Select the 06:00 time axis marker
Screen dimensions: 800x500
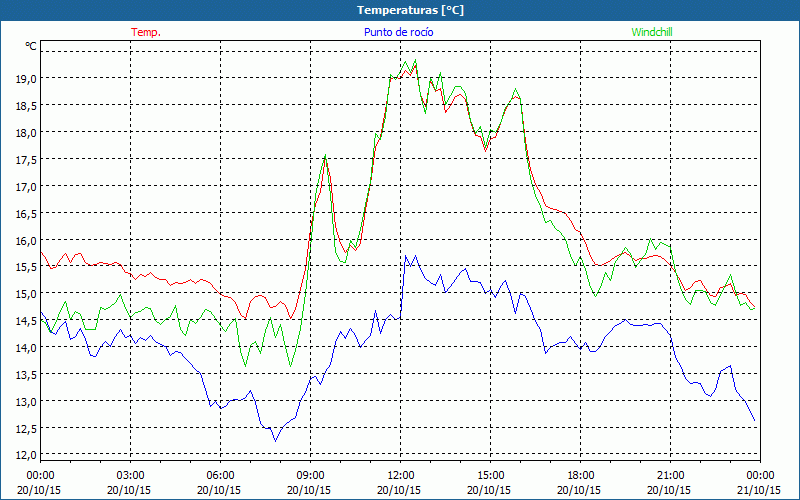[x=221, y=475]
